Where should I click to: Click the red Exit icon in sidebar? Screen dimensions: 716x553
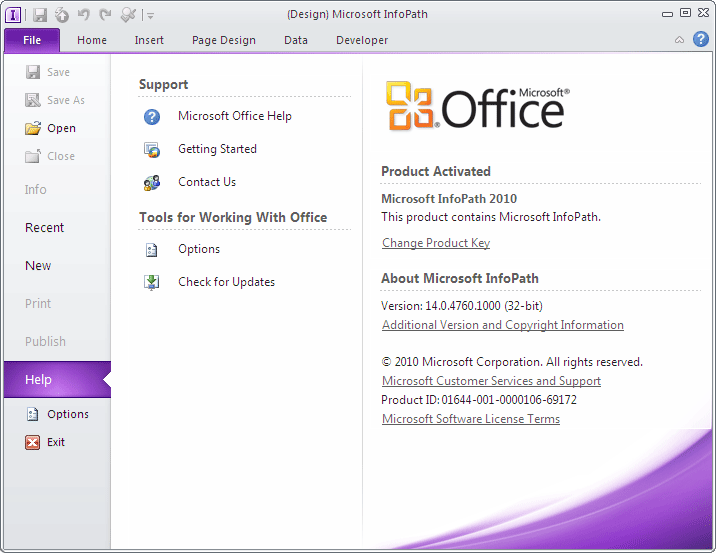click(32, 442)
